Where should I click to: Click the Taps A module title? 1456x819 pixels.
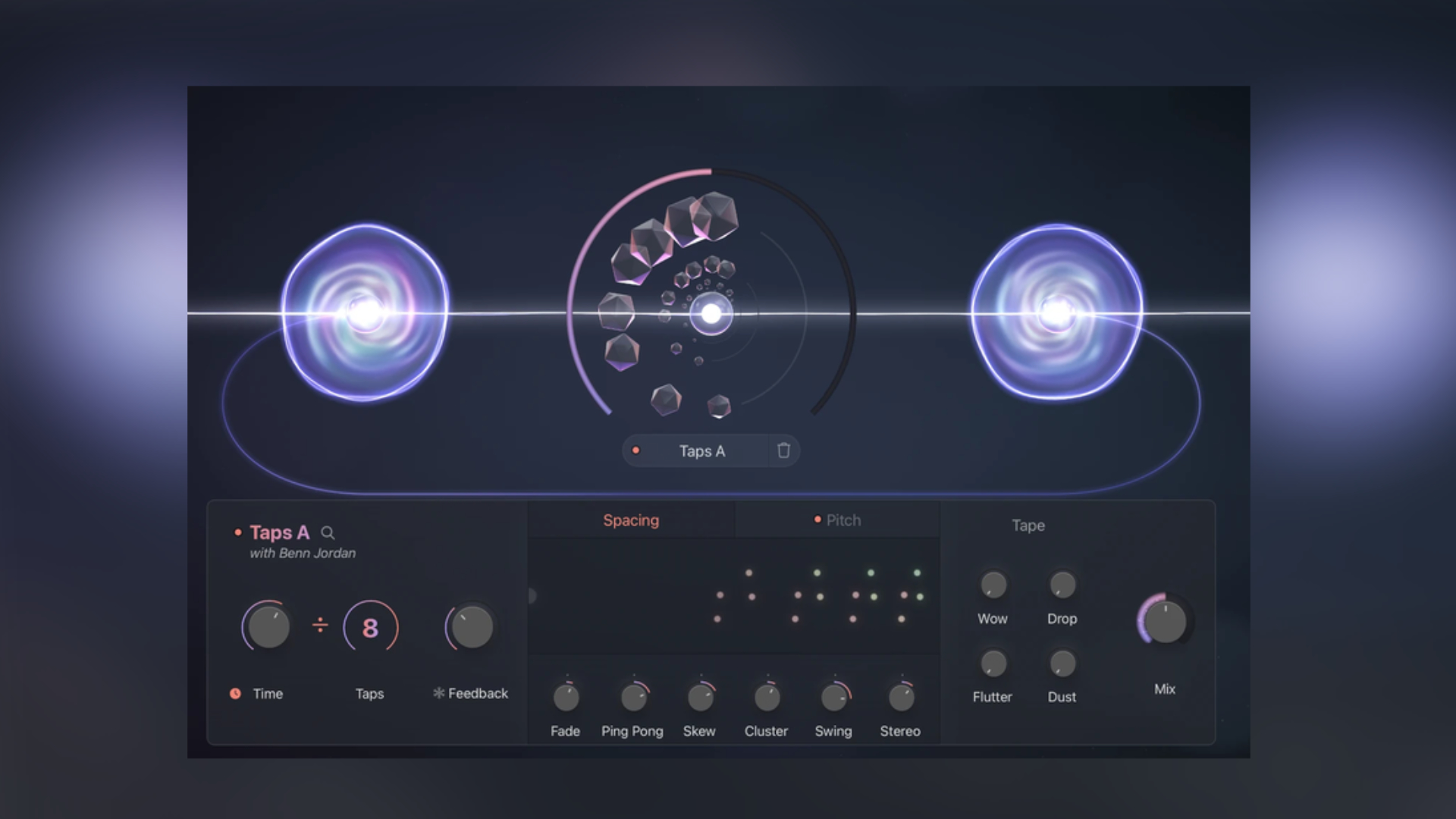(279, 533)
